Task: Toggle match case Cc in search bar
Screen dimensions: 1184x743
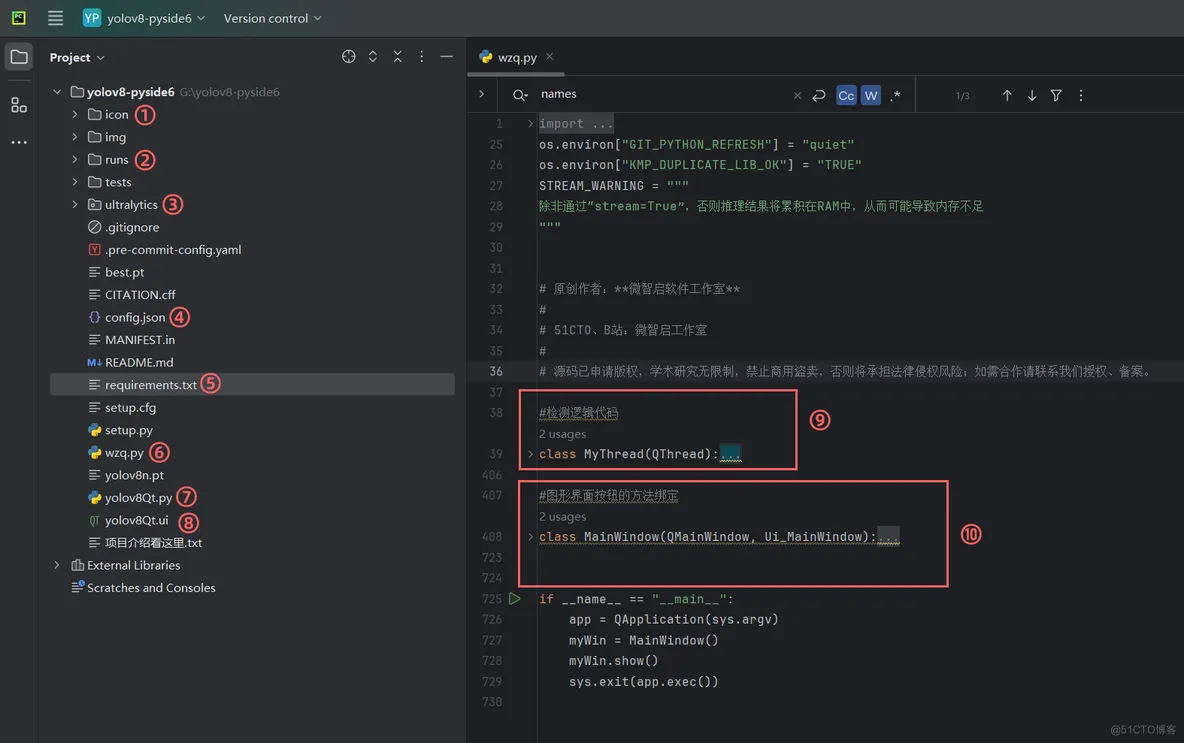Action: click(x=845, y=95)
